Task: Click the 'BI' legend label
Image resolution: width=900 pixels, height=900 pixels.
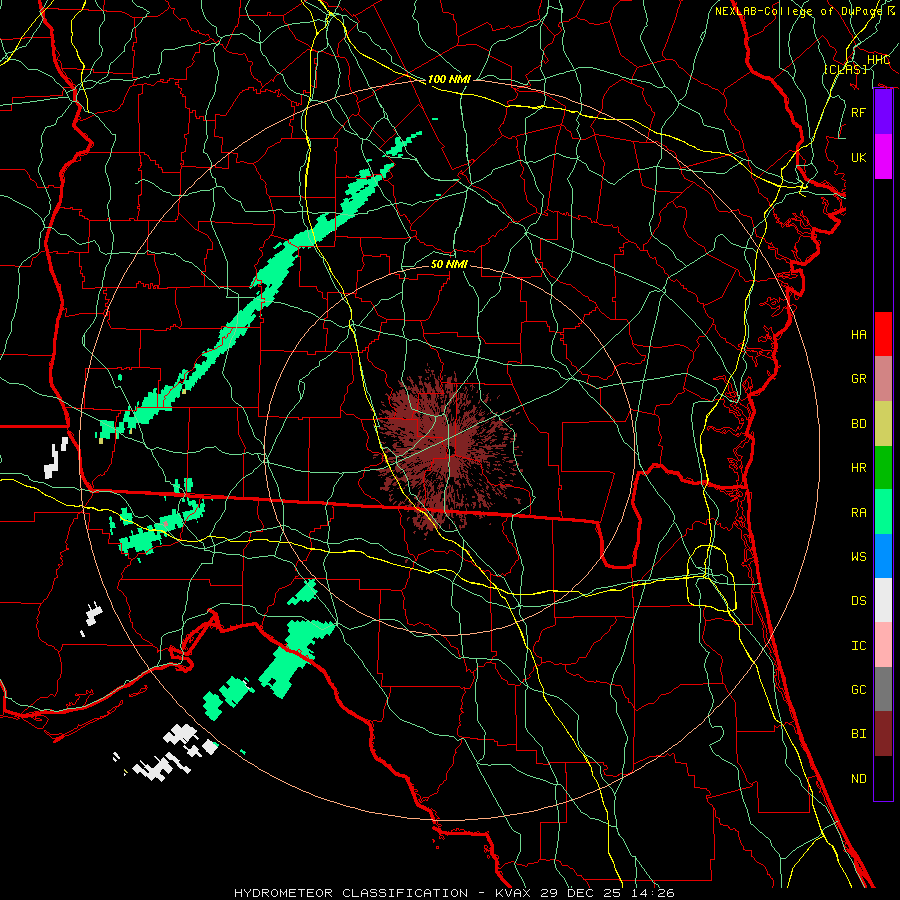Action: [858, 734]
